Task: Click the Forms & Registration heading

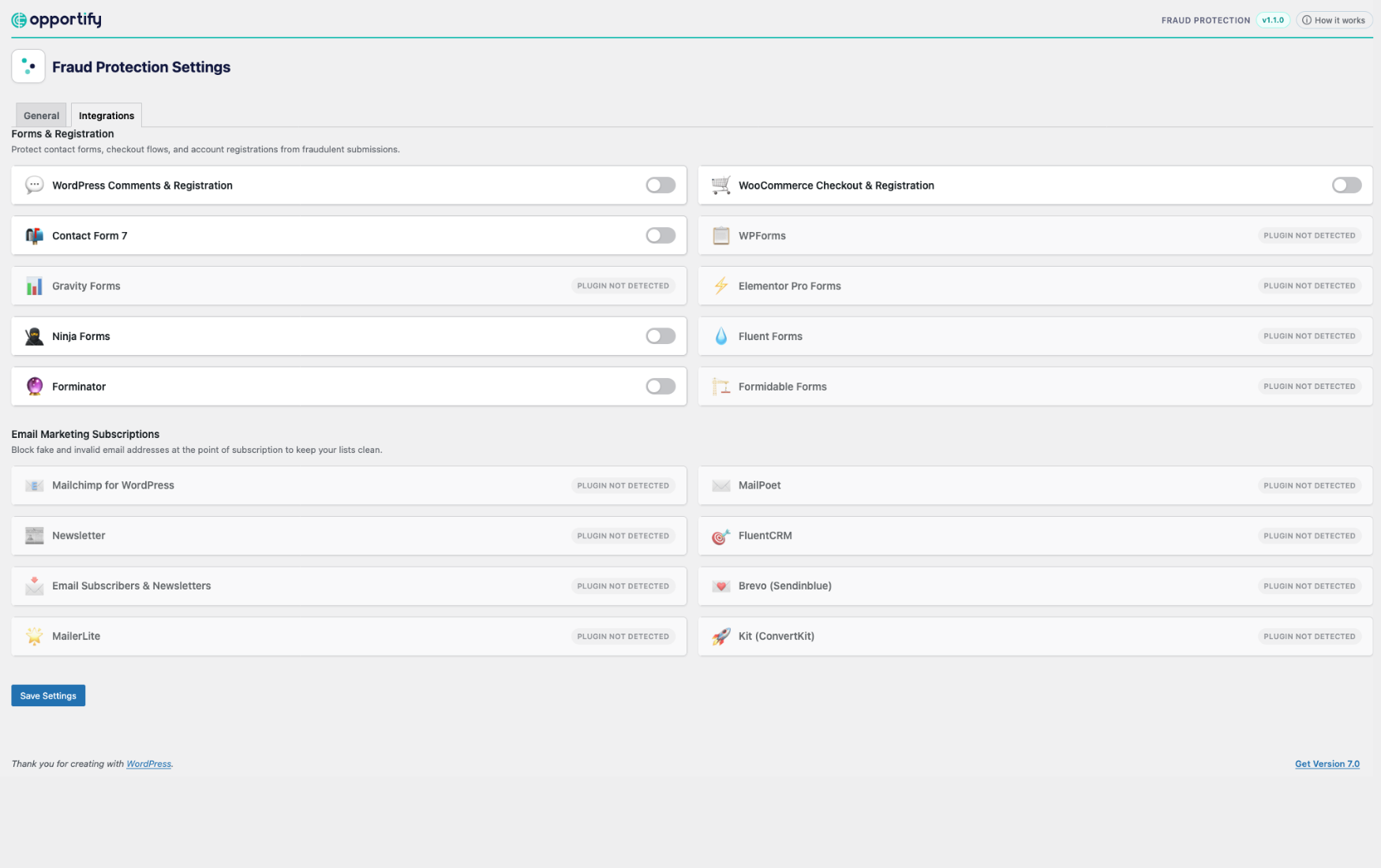Action: 62,133
